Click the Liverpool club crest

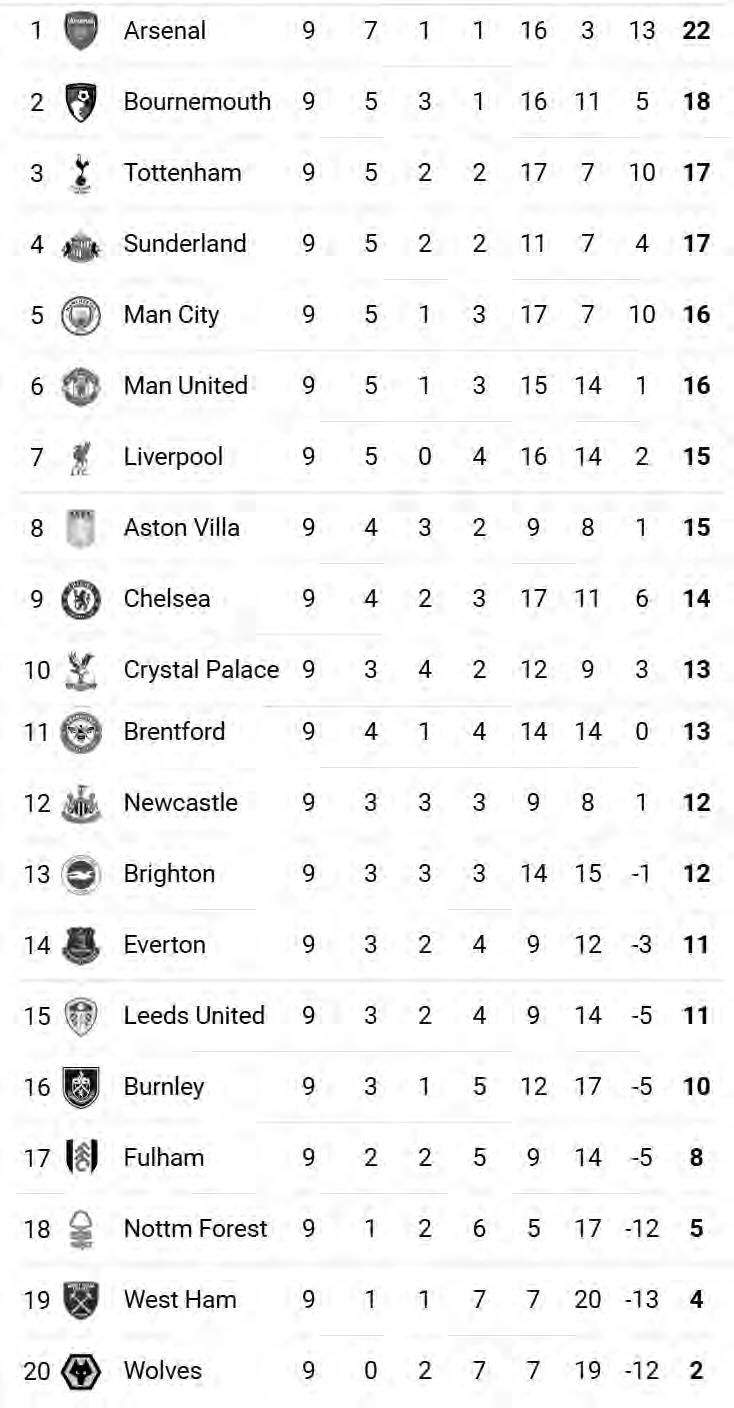(x=81, y=457)
